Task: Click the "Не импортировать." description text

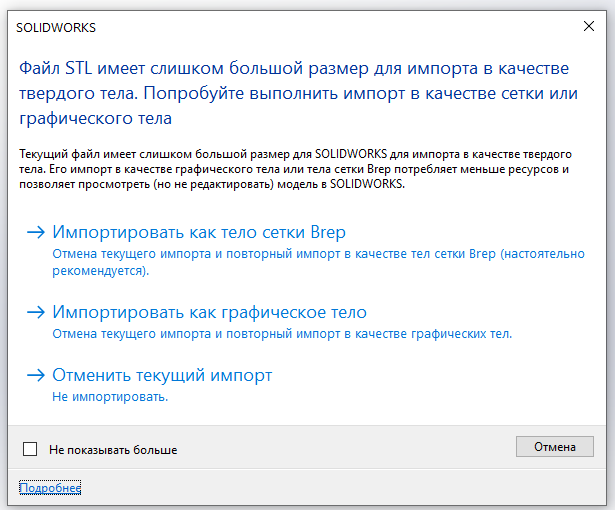Action: (x=110, y=397)
